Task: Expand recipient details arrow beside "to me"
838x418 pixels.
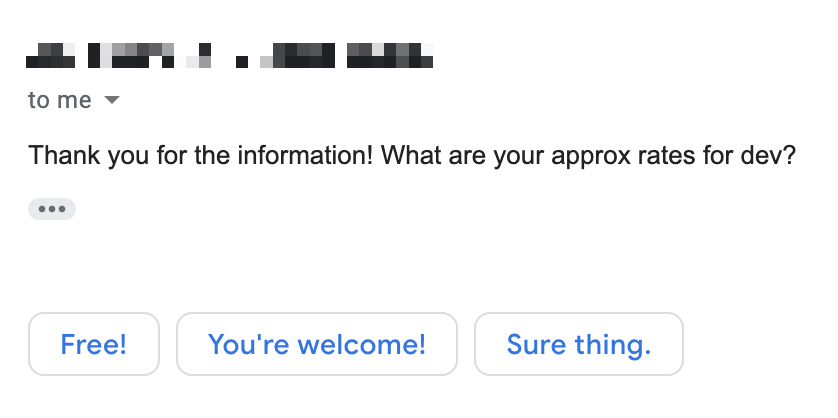Action: (112, 100)
